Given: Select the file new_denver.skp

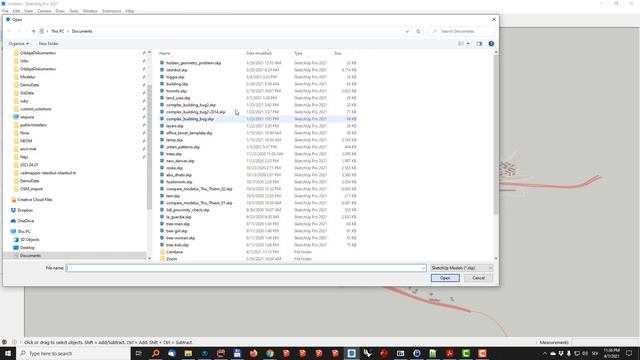Looking at the screenshot, I should point(180,161).
